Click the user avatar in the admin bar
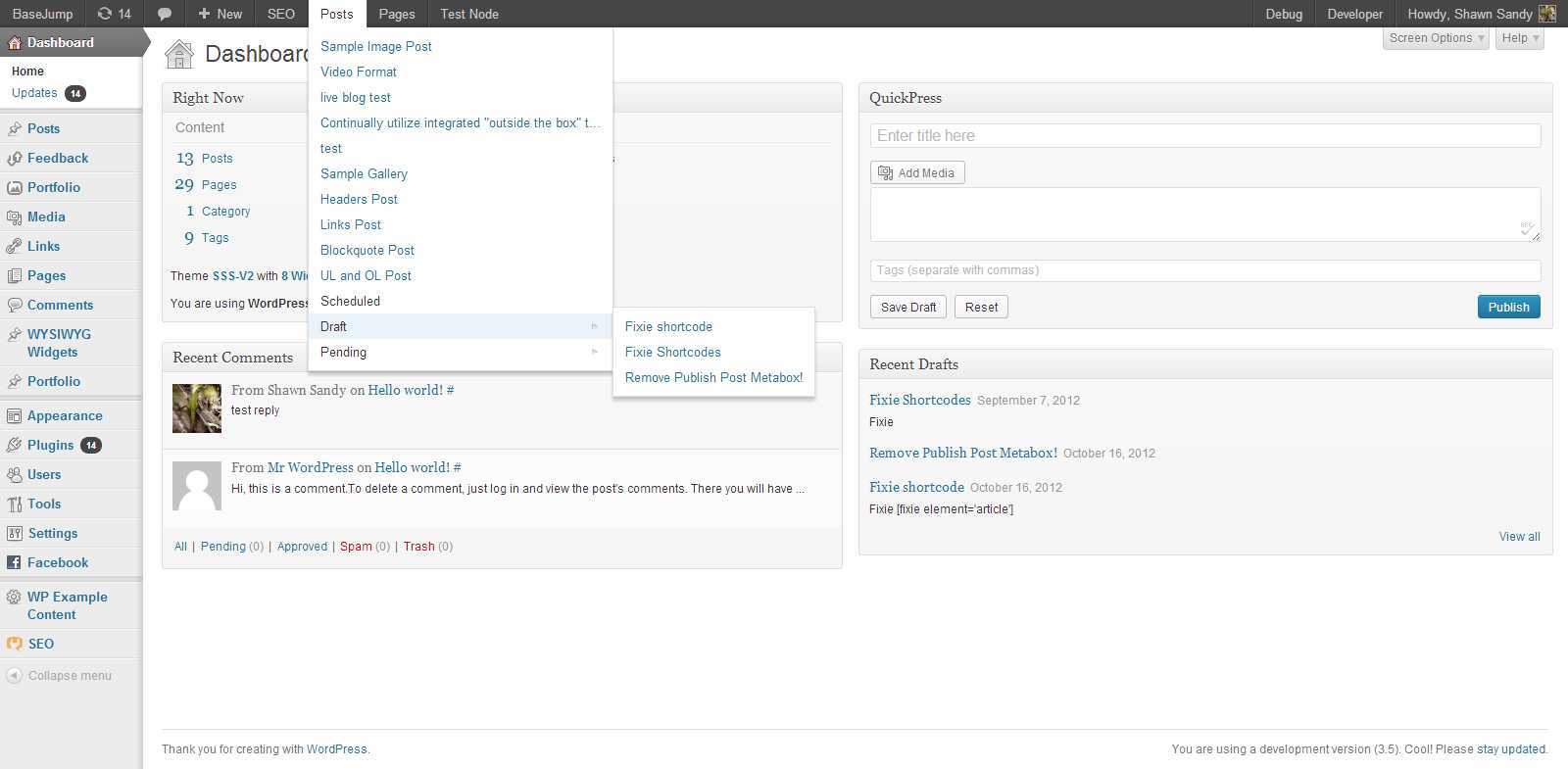Image resolution: width=1568 pixels, height=769 pixels. click(x=1547, y=14)
